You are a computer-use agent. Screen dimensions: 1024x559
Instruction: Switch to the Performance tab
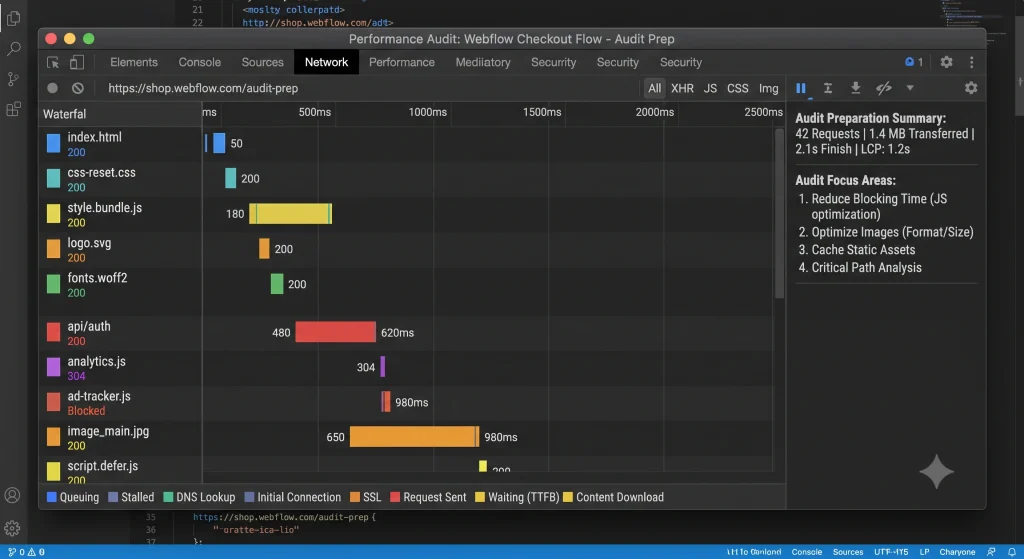pos(402,62)
